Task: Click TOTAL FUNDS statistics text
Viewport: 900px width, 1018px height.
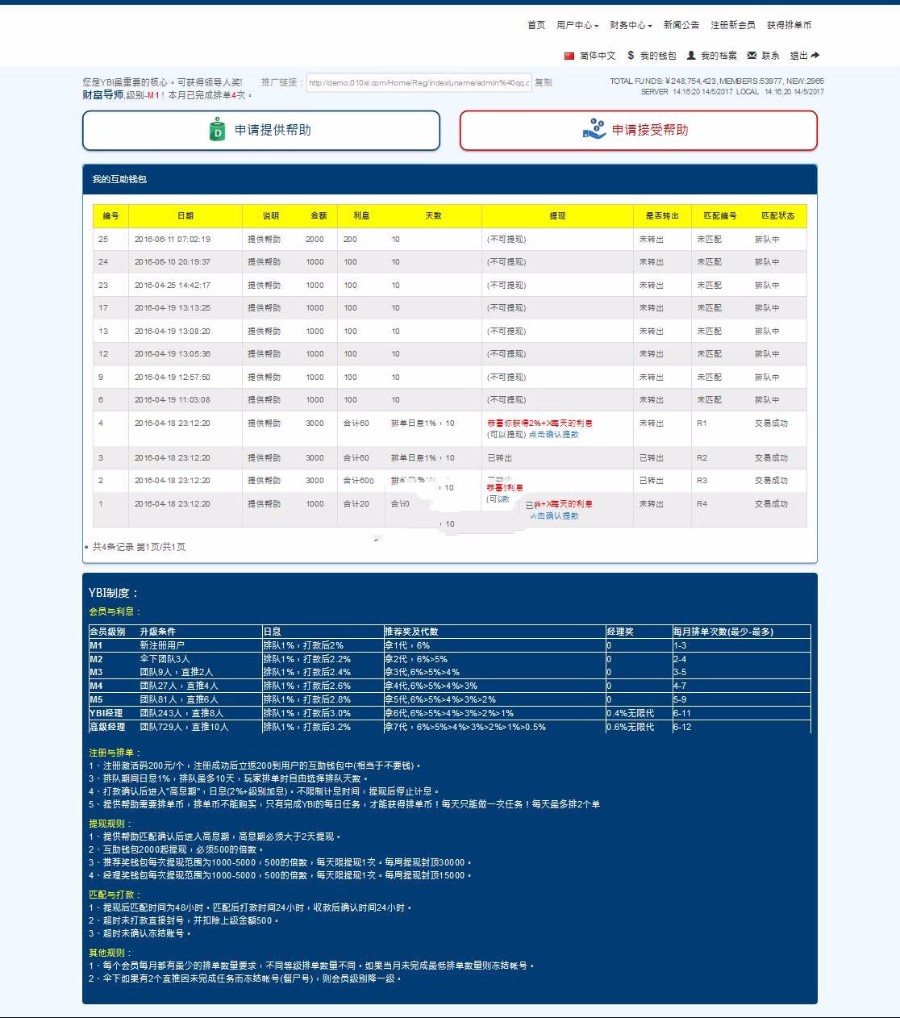Action: click(x=716, y=82)
